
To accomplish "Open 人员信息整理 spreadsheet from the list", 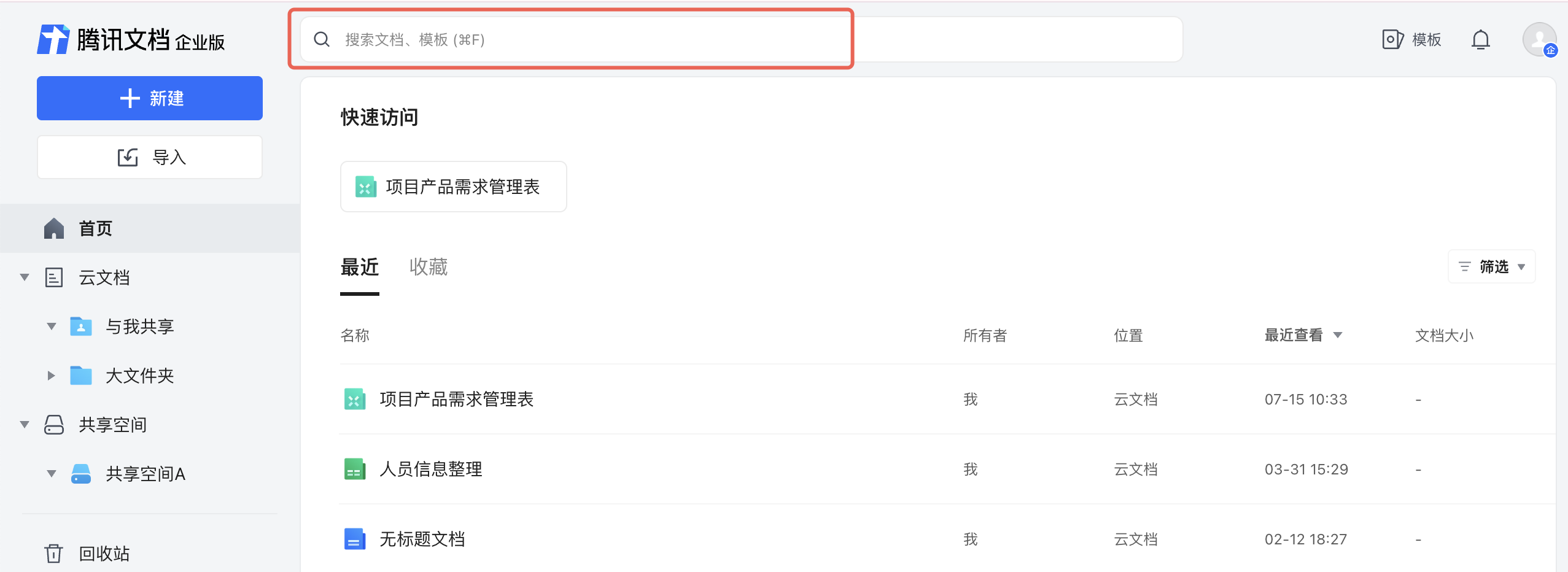I will click(430, 470).
